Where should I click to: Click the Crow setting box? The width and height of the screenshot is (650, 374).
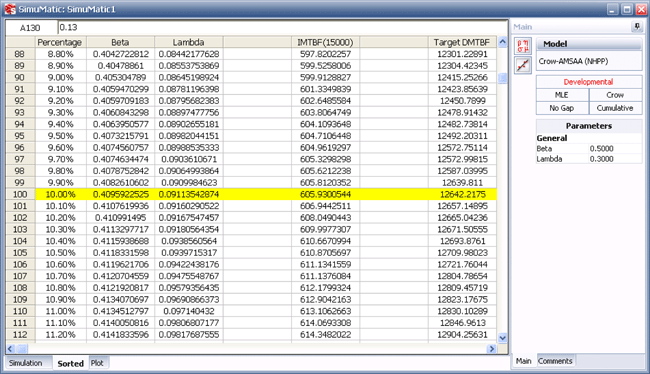(x=615, y=95)
